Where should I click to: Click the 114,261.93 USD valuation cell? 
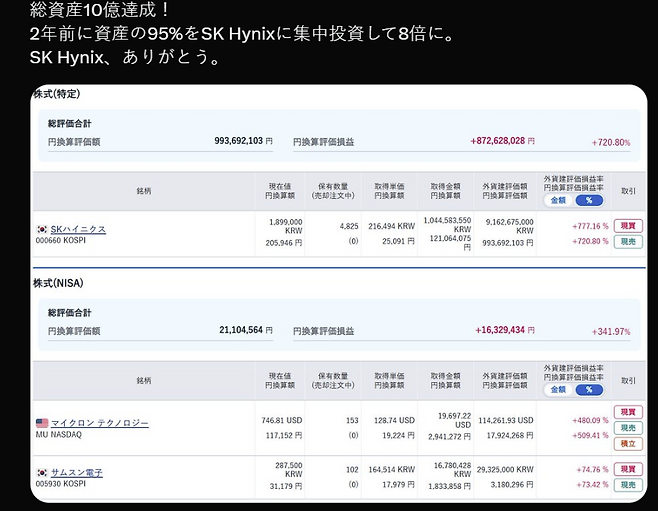coord(506,420)
